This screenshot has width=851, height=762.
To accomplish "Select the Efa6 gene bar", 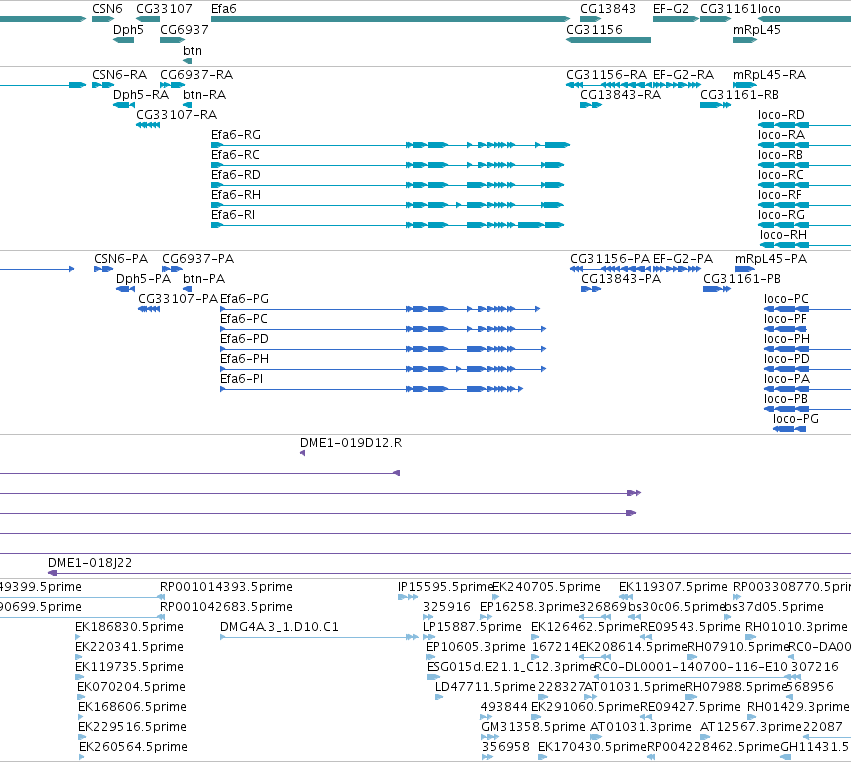I will (x=390, y=19).
